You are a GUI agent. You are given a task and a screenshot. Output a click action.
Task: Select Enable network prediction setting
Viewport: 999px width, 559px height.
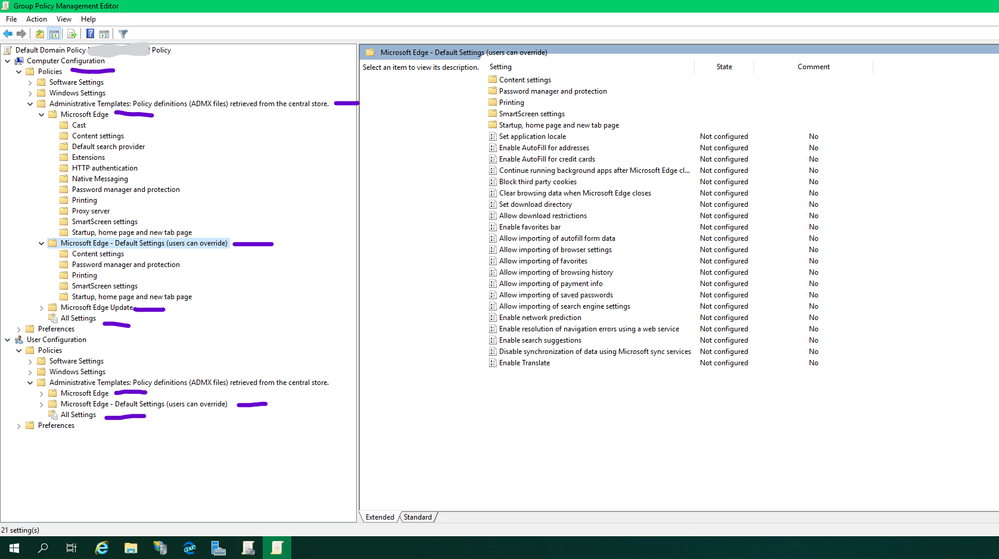(540, 317)
